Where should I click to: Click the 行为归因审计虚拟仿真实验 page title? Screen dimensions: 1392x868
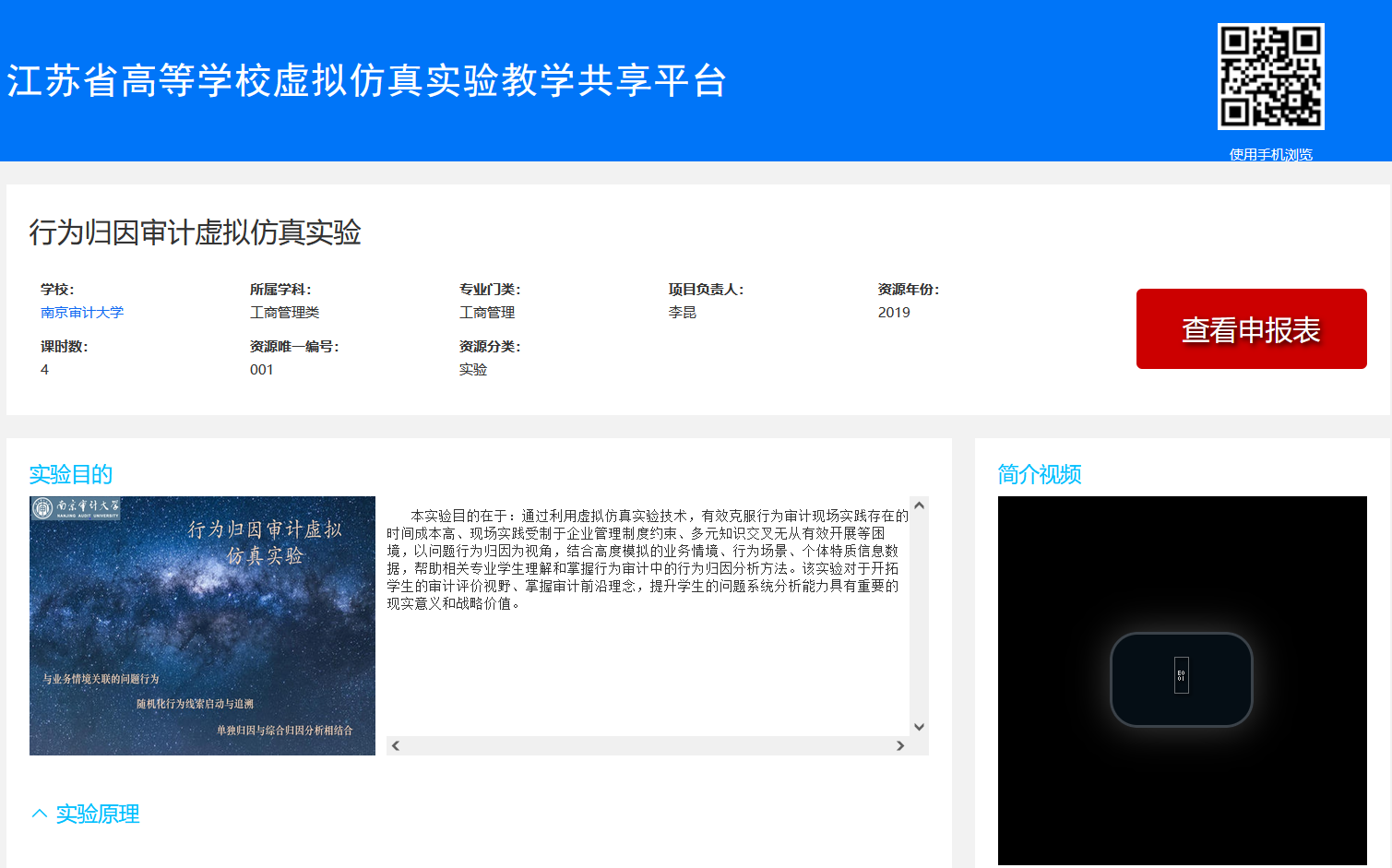point(195,232)
